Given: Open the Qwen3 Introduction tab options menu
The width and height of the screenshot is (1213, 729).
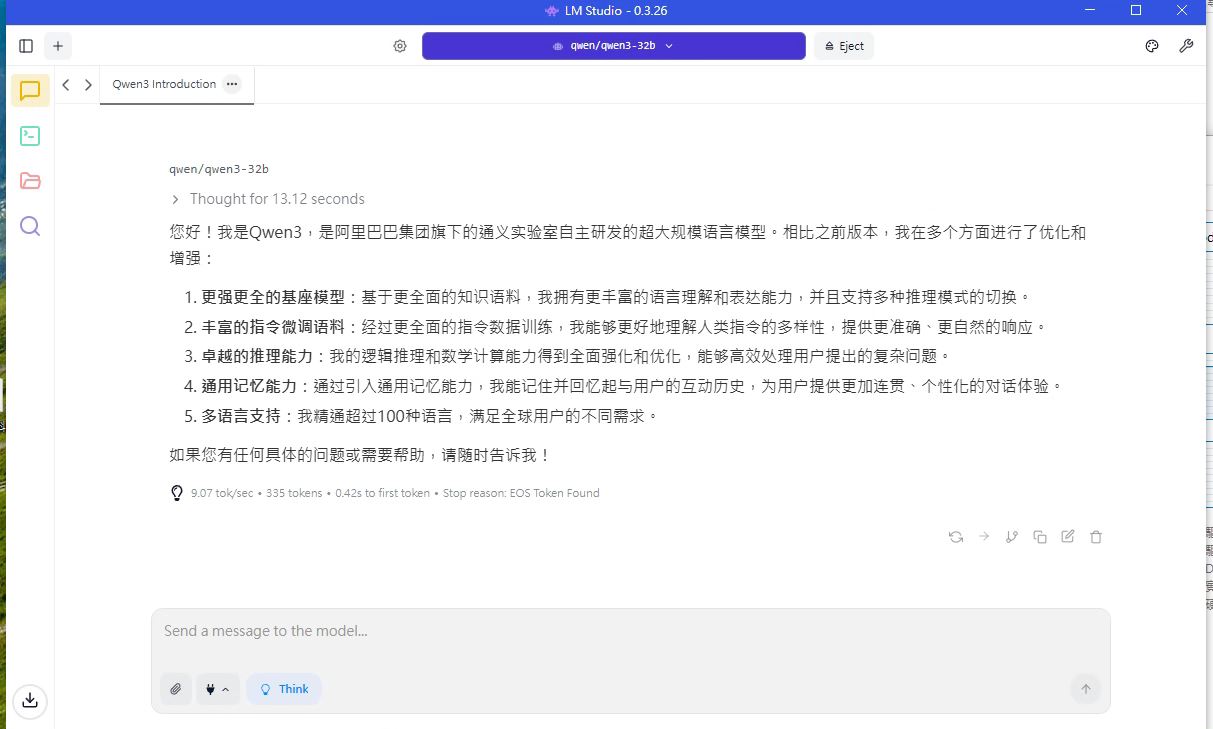Looking at the screenshot, I should [232, 85].
